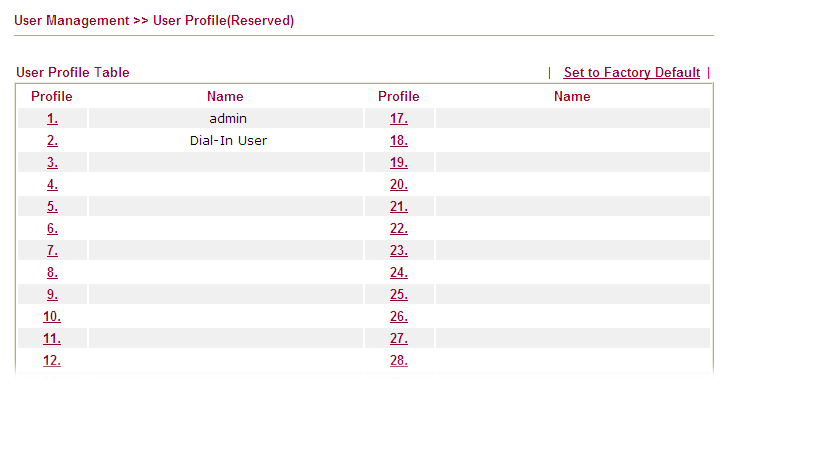This screenshot has height=460, width=819.
Task: Select profile number 18 link
Action: coord(399,141)
